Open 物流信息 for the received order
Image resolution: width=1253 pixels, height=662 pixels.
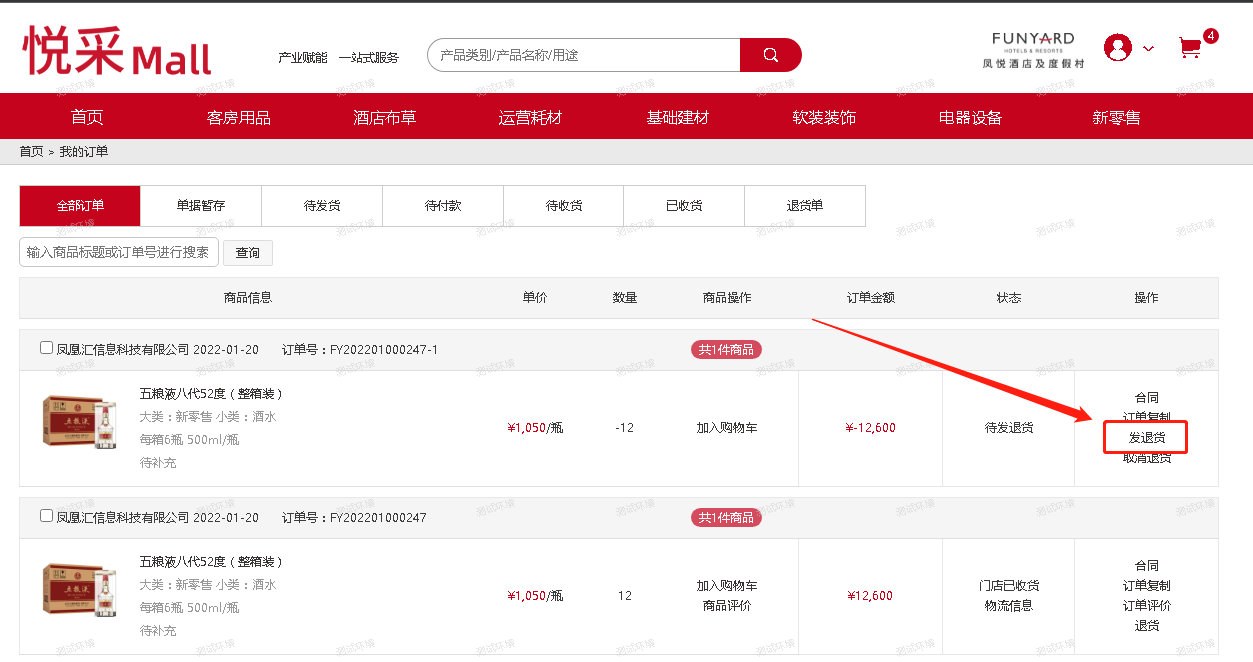coord(1009,606)
